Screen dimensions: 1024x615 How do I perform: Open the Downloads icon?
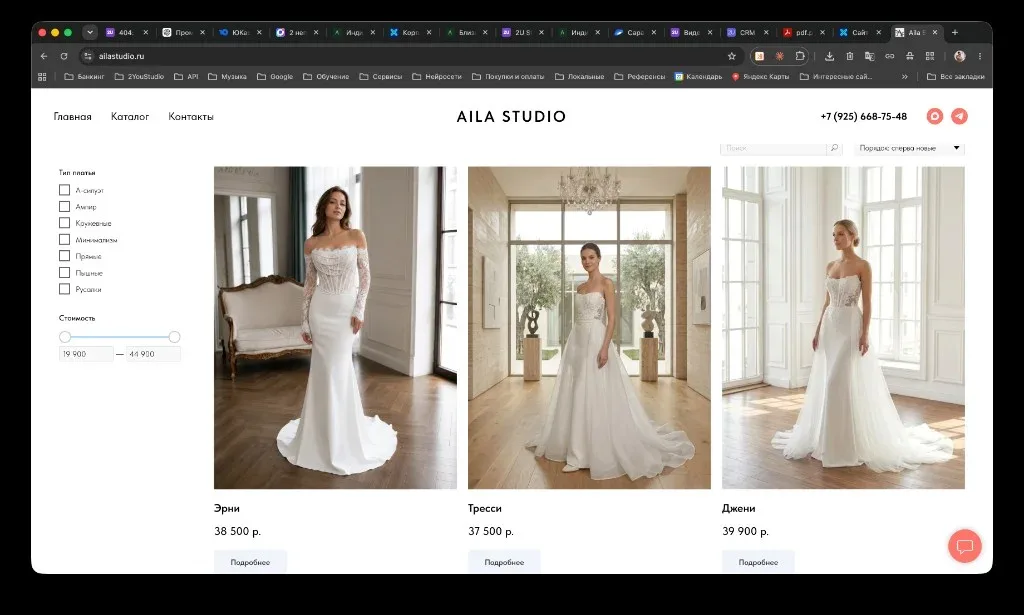(x=829, y=56)
